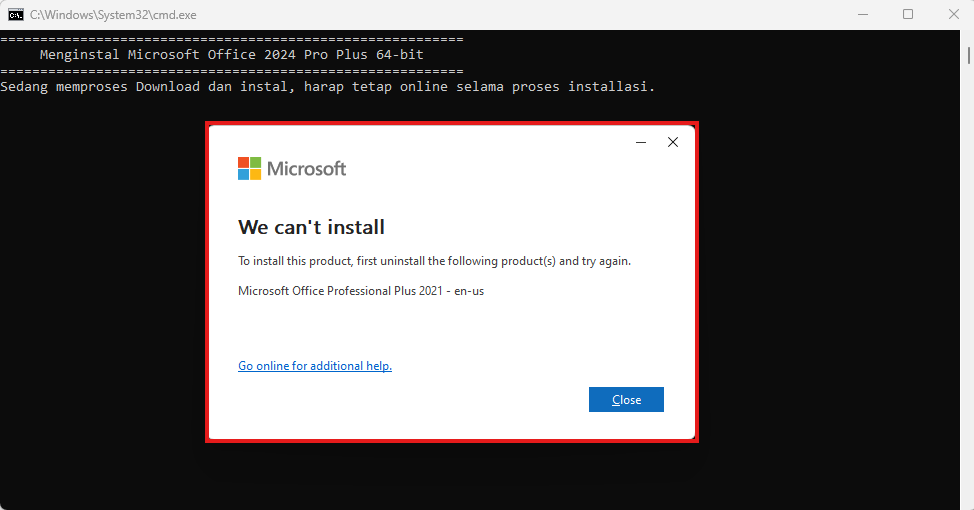Image resolution: width=974 pixels, height=510 pixels.
Task: Minimize the Microsoft installer dialog
Action: point(641,142)
